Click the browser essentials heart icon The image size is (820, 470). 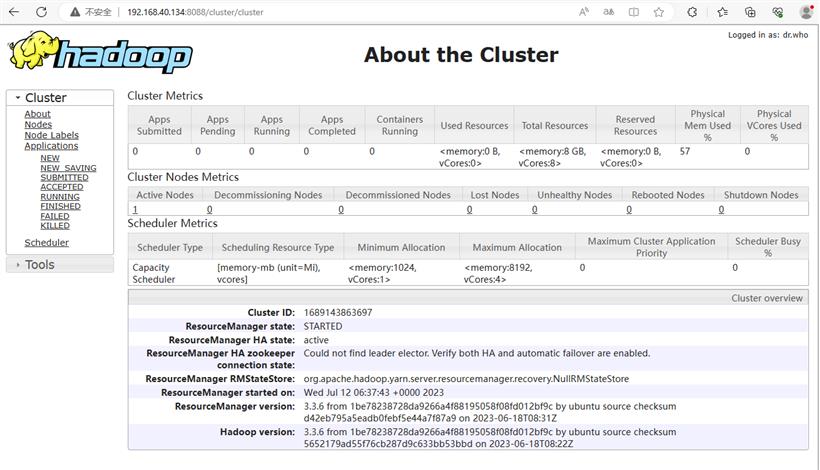[778, 12]
